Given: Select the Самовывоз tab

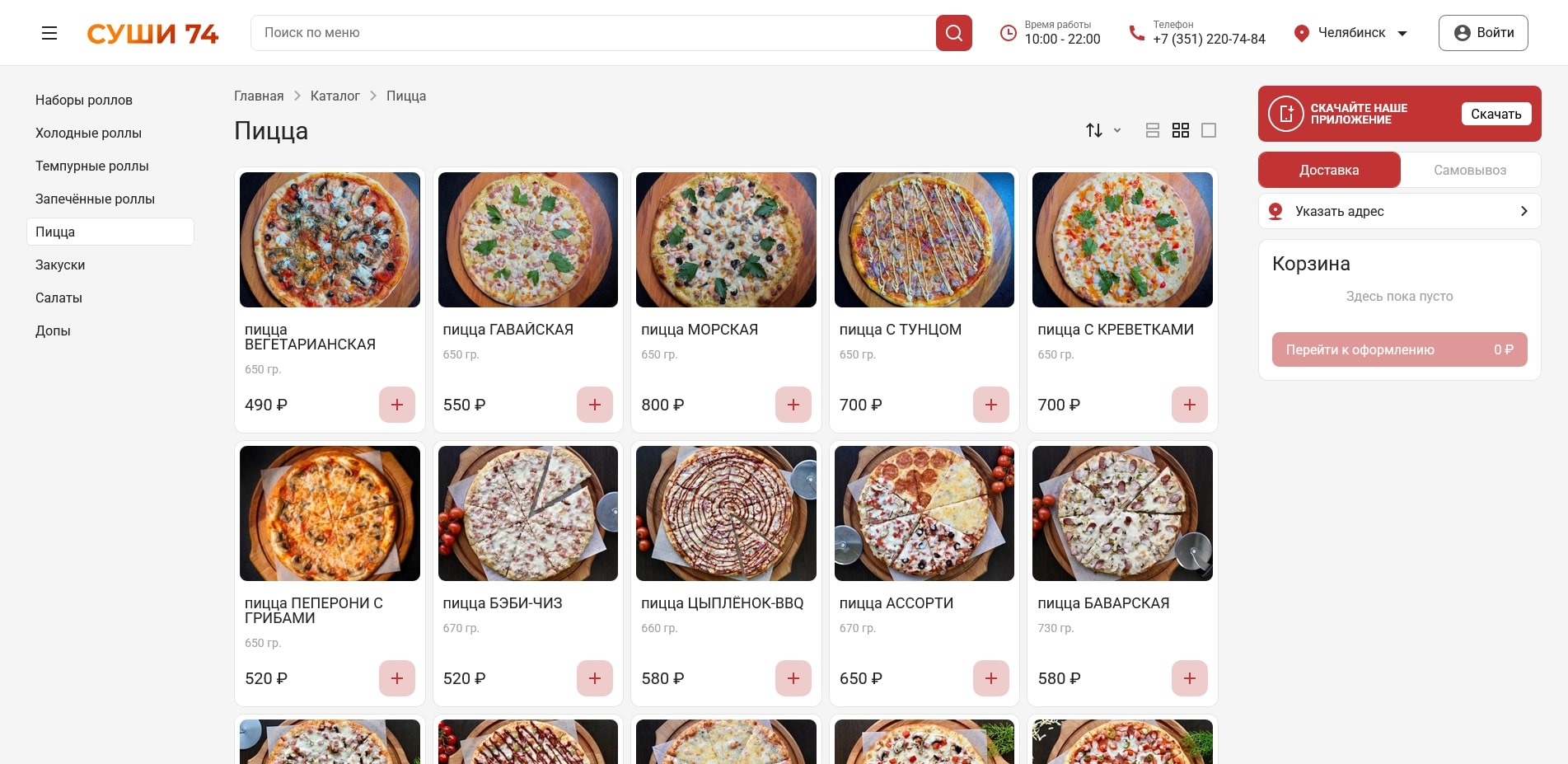Looking at the screenshot, I should 1469,170.
